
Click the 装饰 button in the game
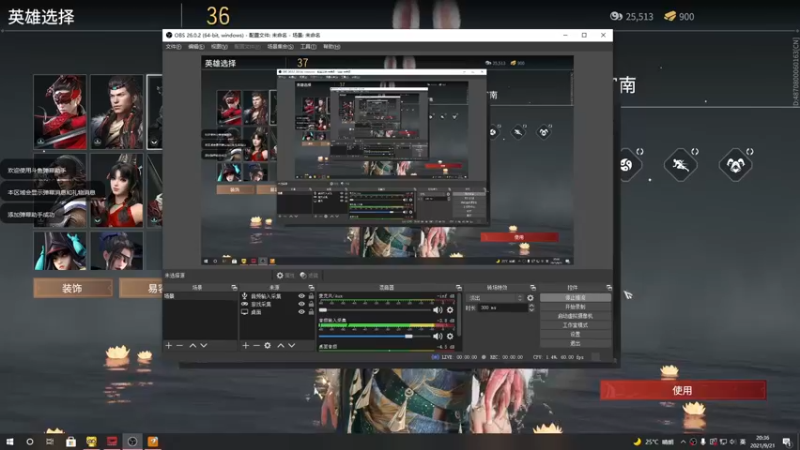tap(73, 288)
